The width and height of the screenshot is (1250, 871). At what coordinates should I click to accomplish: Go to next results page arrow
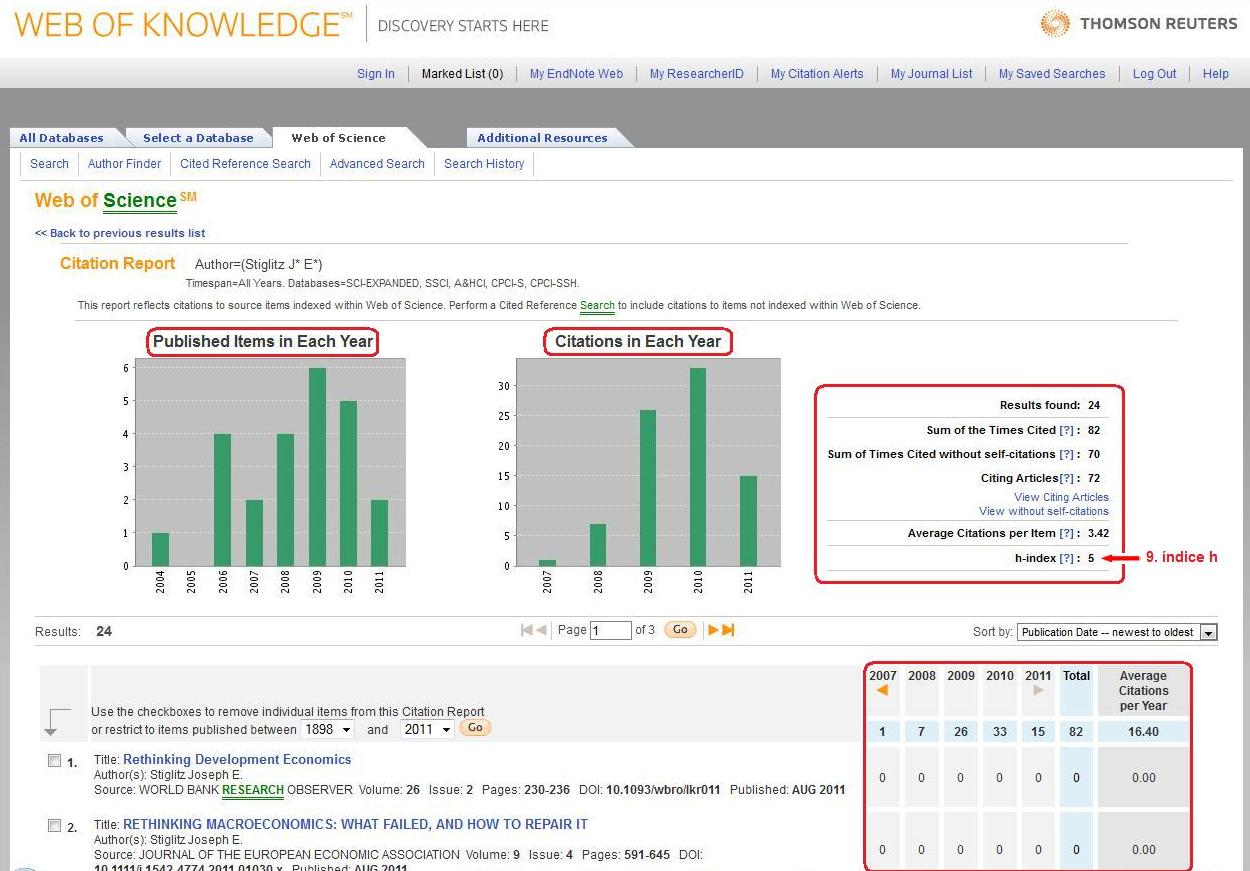713,630
